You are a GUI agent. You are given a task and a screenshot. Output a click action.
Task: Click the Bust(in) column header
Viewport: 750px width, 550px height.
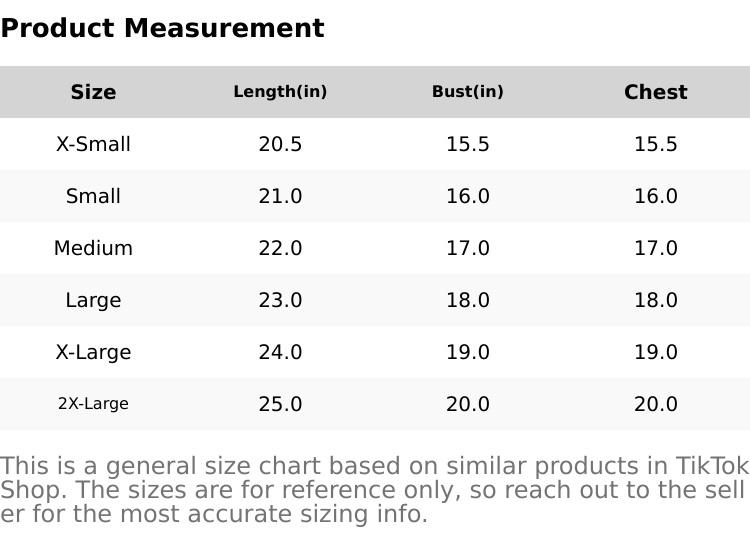point(468,92)
